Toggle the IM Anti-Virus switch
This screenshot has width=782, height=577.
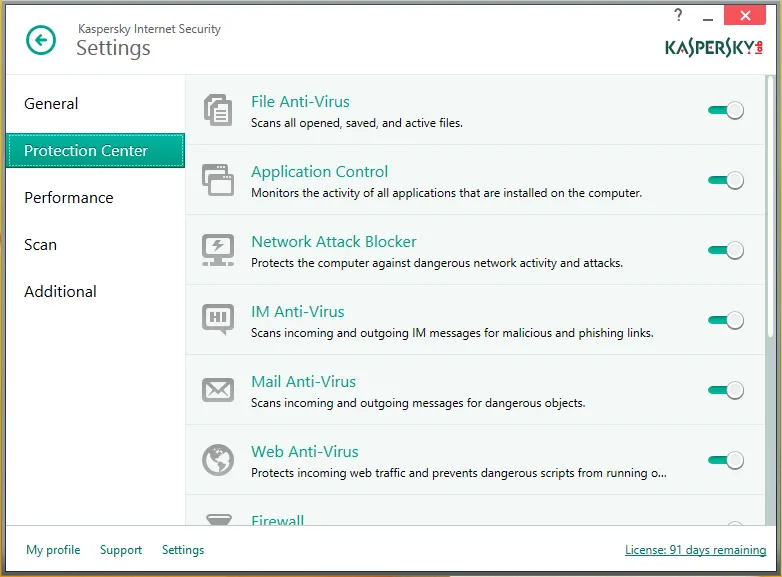[x=726, y=320]
